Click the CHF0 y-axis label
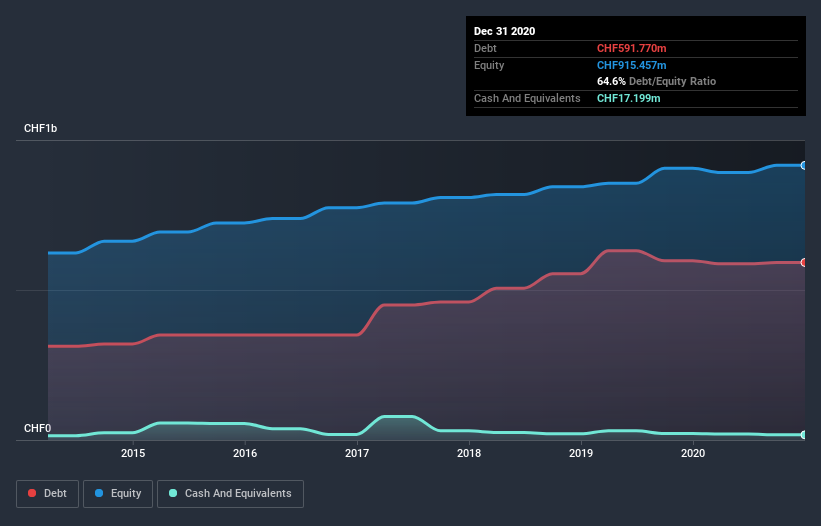 point(37,428)
